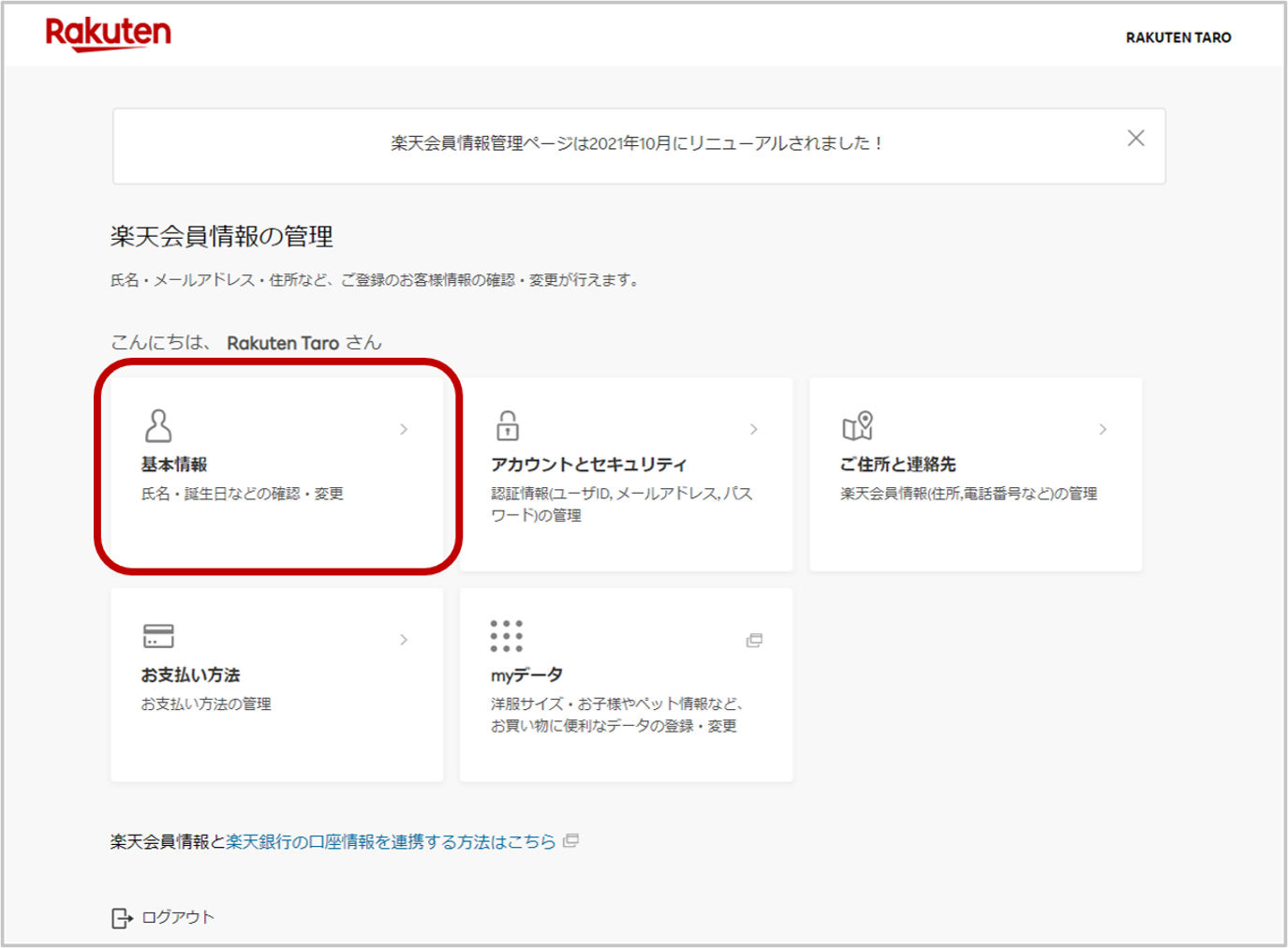Click the chevron on アカウントとセキュリティ card

(754, 429)
